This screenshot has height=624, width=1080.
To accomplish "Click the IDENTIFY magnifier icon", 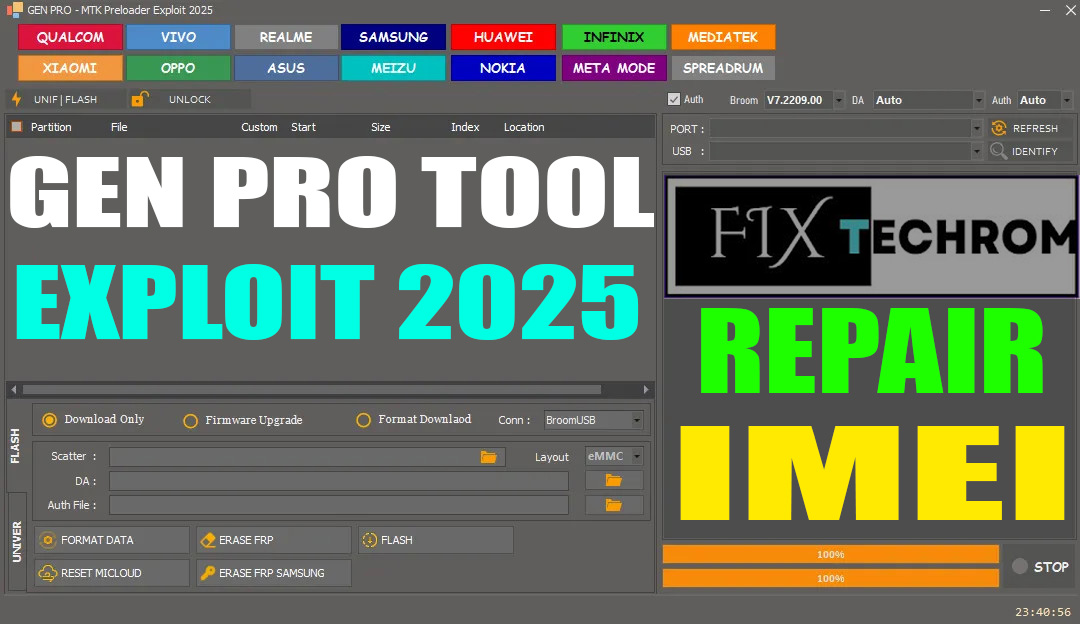I will 999,151.
